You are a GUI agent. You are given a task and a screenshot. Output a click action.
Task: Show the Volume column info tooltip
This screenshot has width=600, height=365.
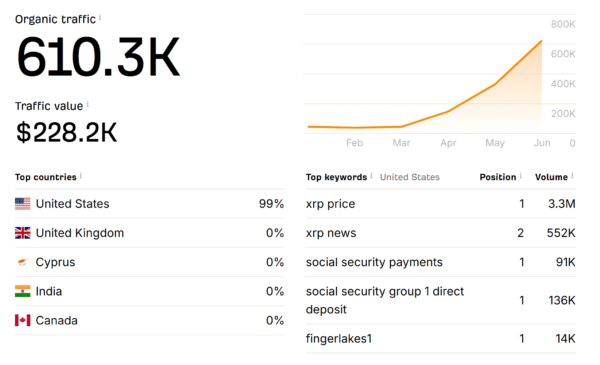(x=572, y=175)
